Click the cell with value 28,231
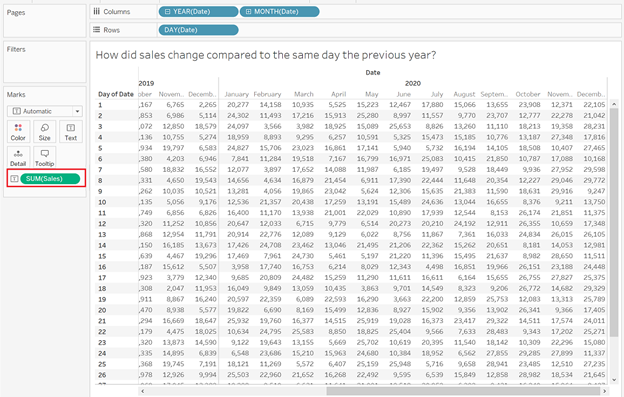The width and height of the screenshot is (624, 397). [594, 126]
